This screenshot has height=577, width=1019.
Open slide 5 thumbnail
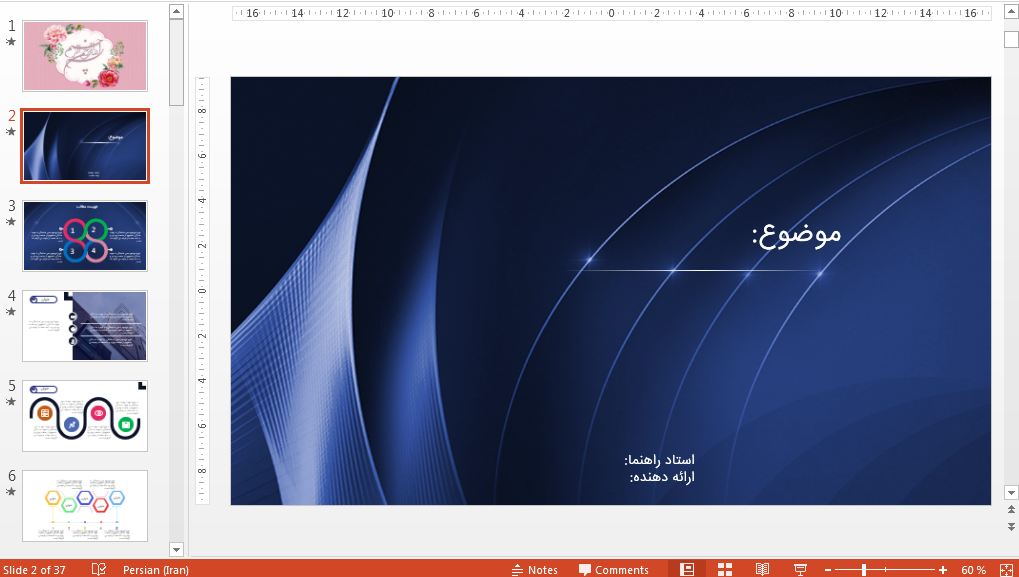[85, 416]
